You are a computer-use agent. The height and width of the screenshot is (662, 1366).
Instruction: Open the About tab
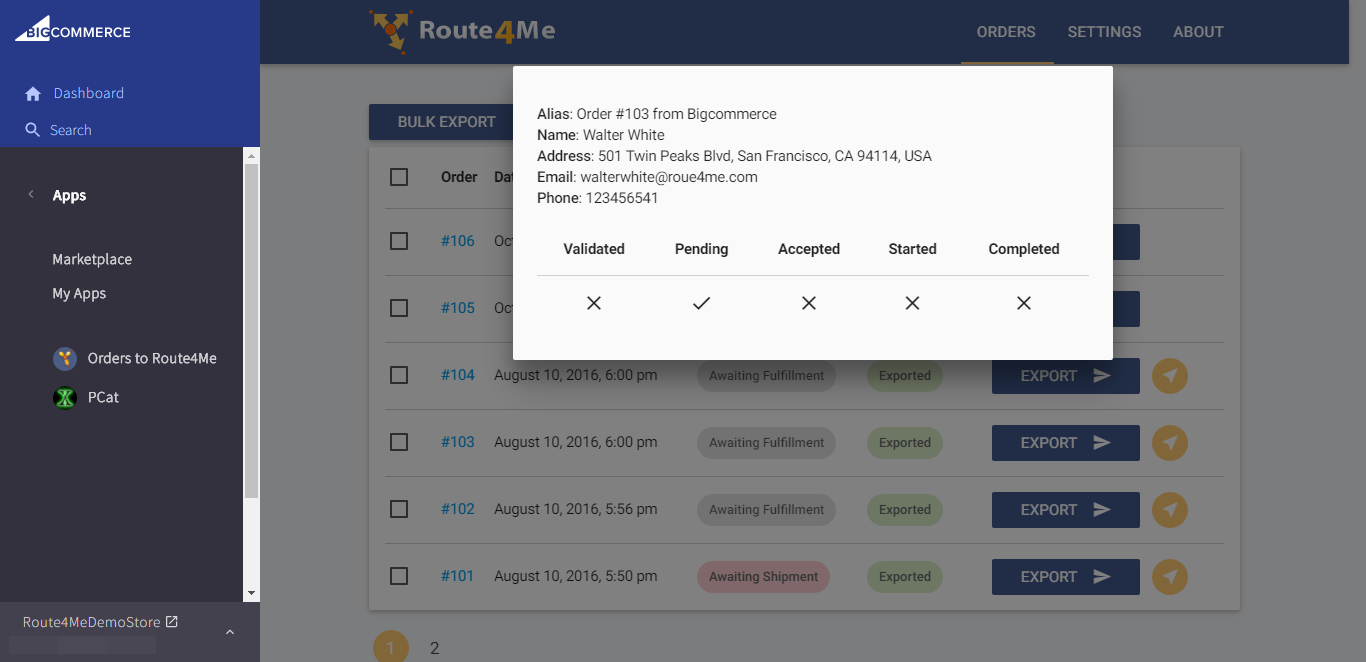pos(1198,32)
